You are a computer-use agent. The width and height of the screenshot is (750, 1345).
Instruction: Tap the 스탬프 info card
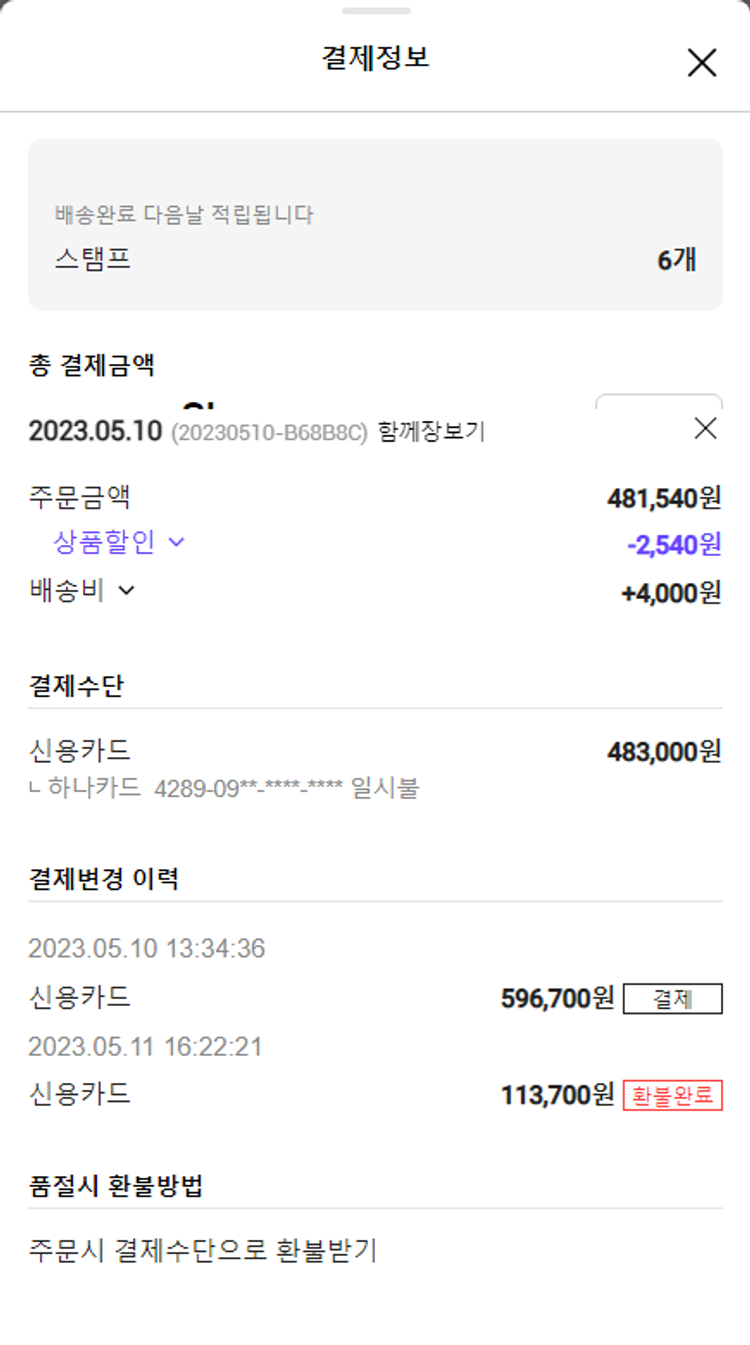375,225
